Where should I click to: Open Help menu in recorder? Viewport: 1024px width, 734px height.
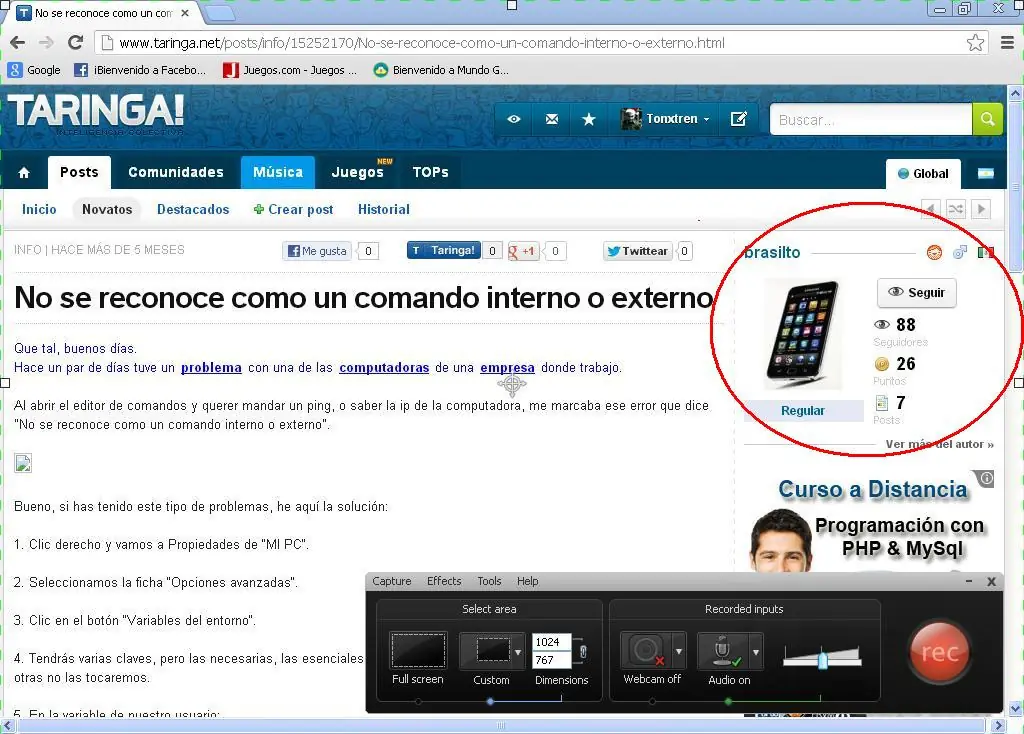click(528, 581)
